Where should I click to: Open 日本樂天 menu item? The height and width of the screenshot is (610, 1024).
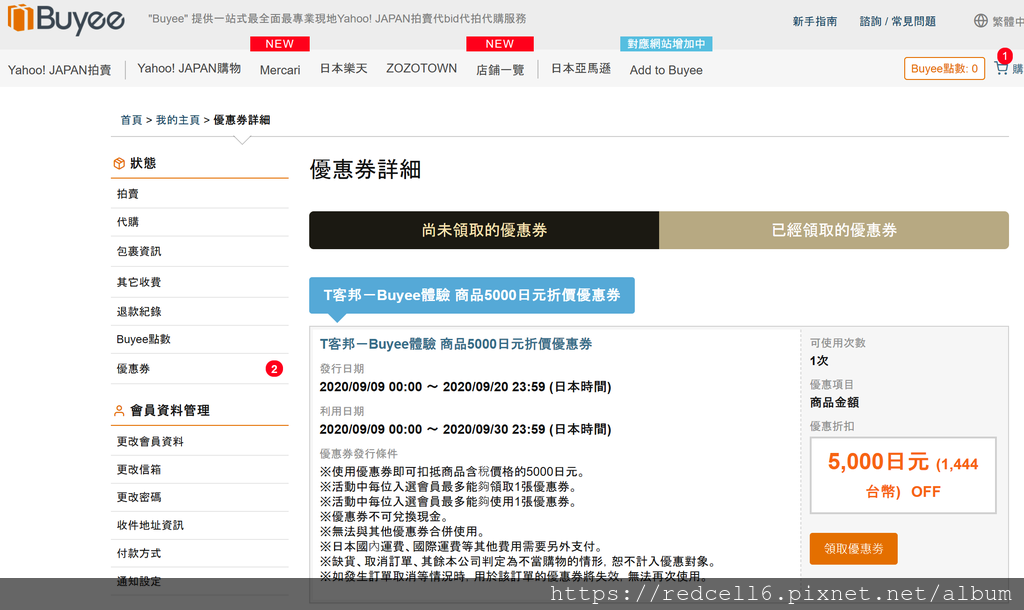pyautogui.click(x=344, y=69)
